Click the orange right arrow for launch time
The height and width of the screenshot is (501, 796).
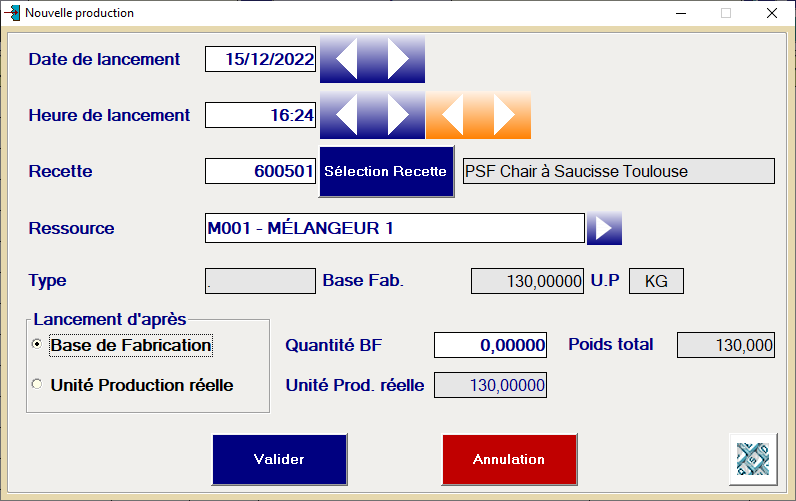point(504,116)
